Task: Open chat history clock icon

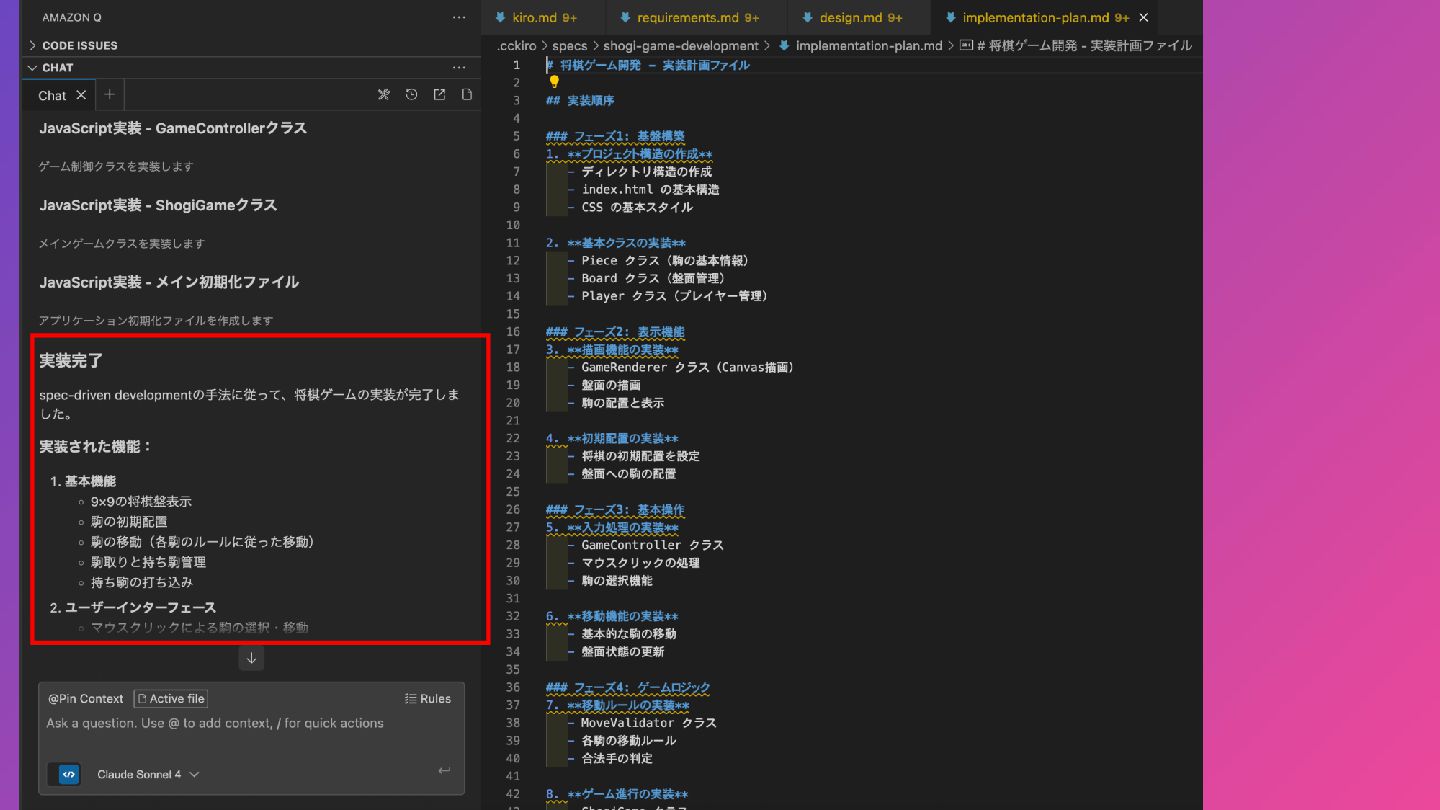Action: point(411,95)
